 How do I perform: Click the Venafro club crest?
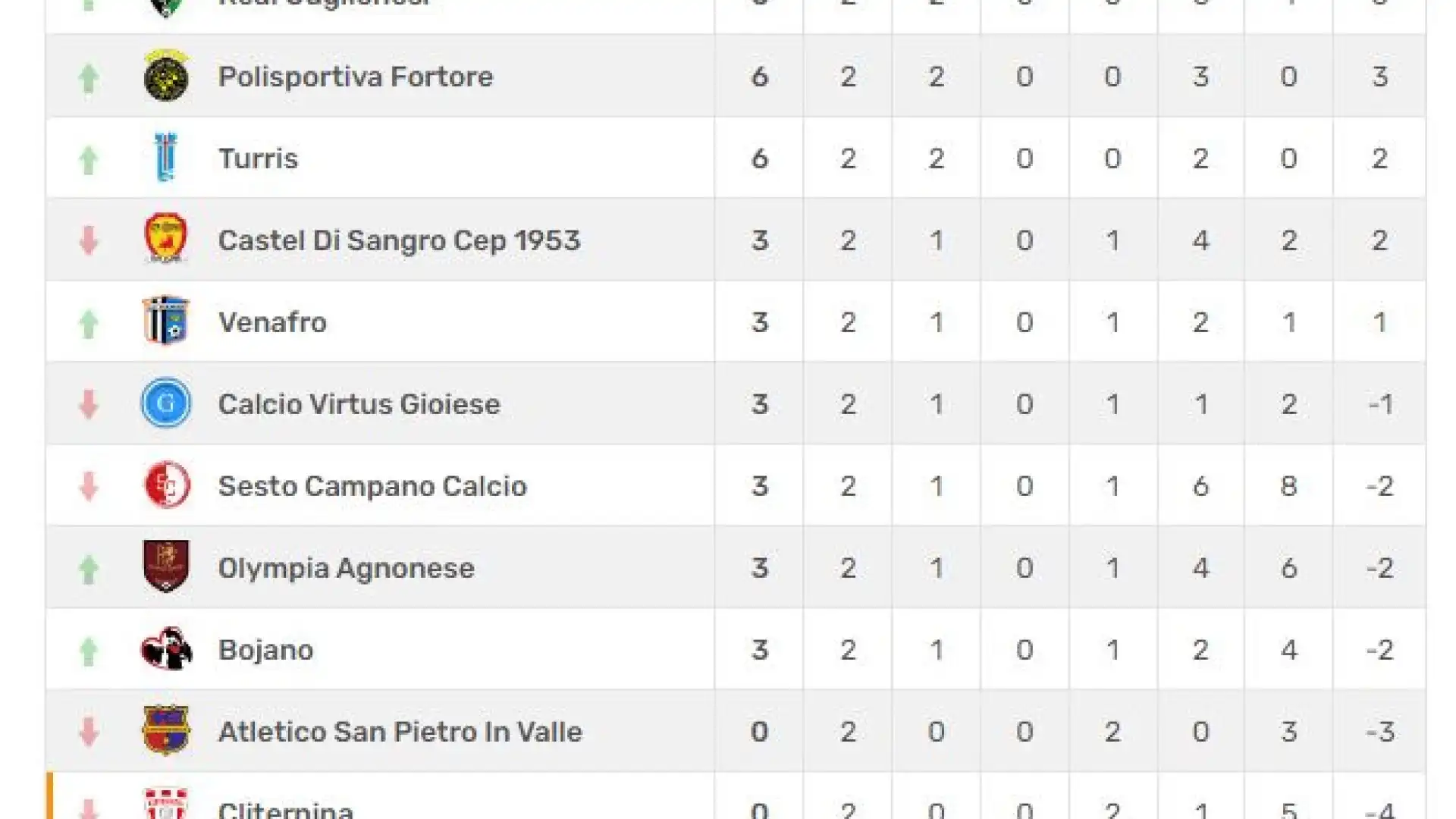click(166, 321)
